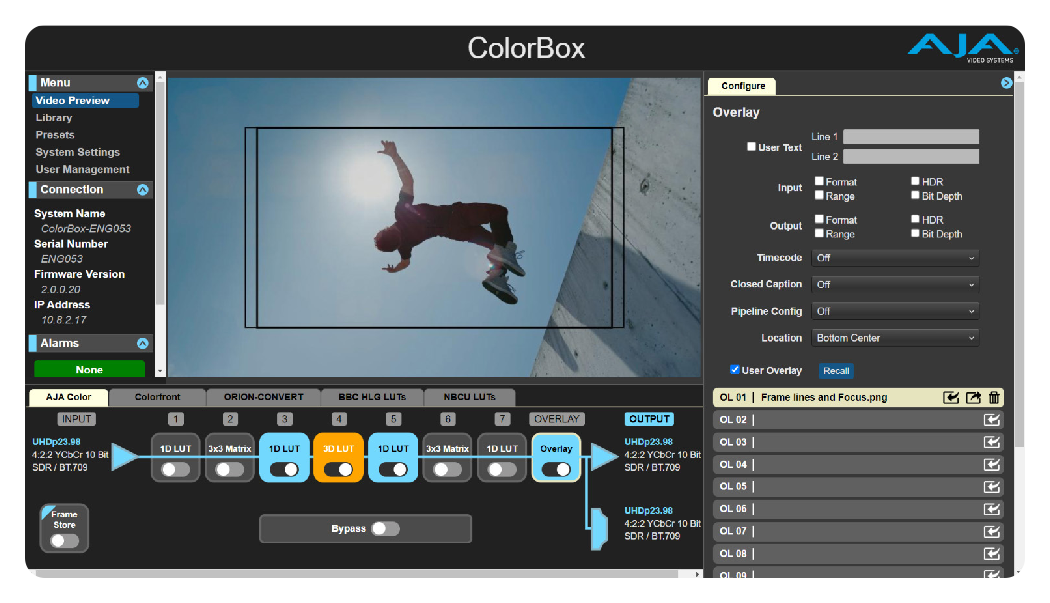
Task: Click the input arrow icon in pipeline
Action: [125, 457]
